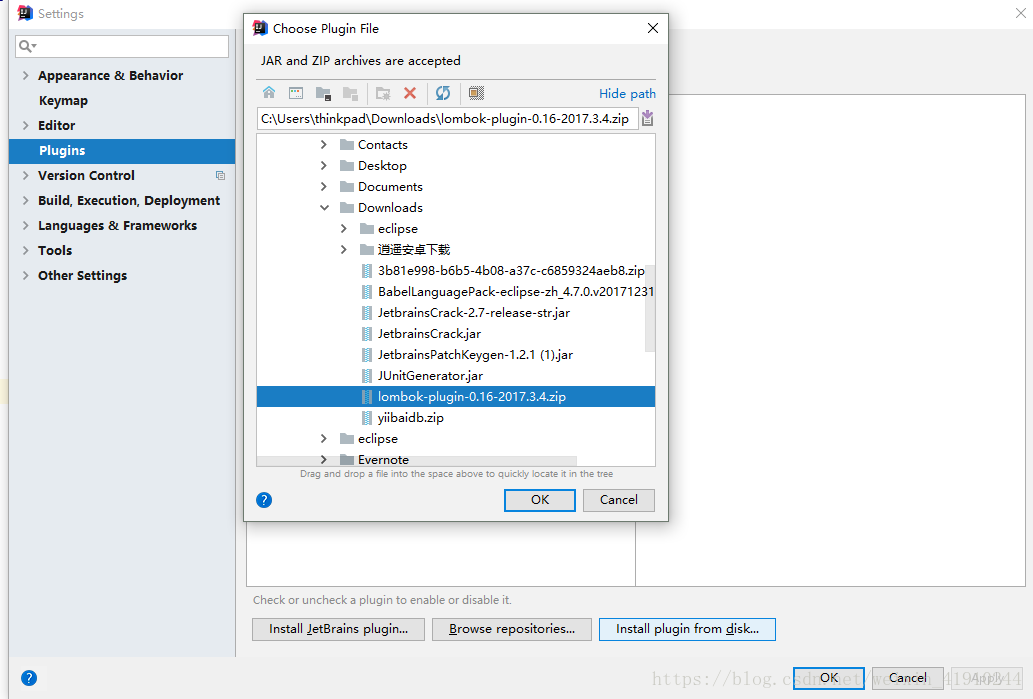Expand Other Settings group
The height and width of the screenshot is (699, 1033).
pyautogui.click(x=26, y=275)
